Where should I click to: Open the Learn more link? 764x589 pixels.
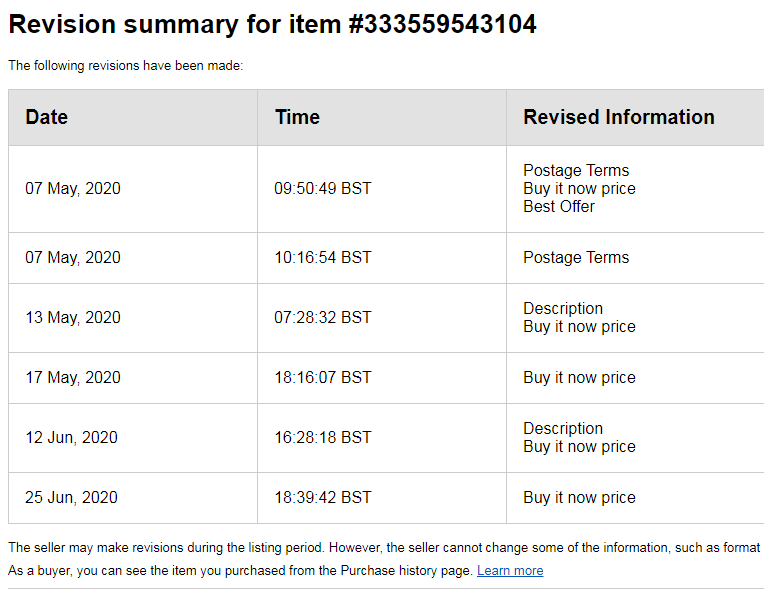pos(510,571)
